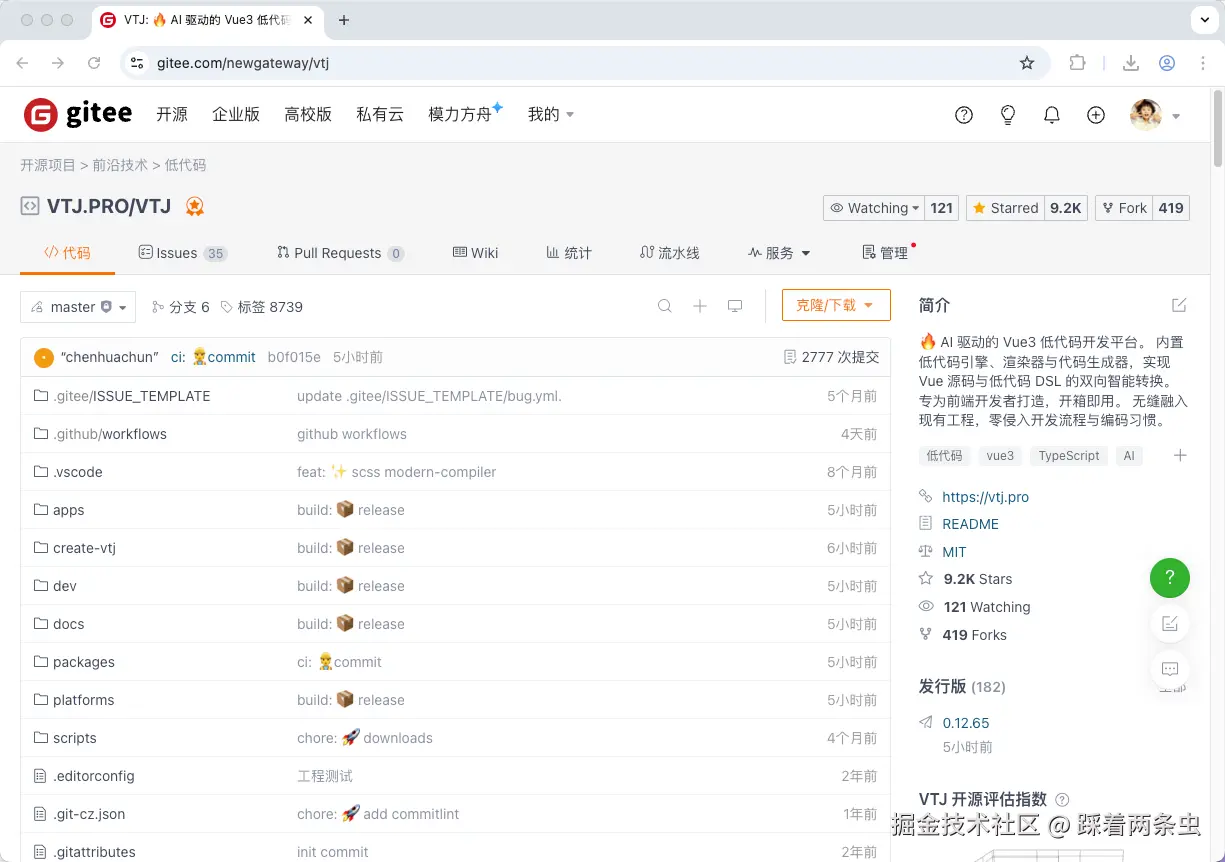Viewport: 1225px width, 862px height.
Task: Open 开源 in top navigation
Action: point(172,115)
